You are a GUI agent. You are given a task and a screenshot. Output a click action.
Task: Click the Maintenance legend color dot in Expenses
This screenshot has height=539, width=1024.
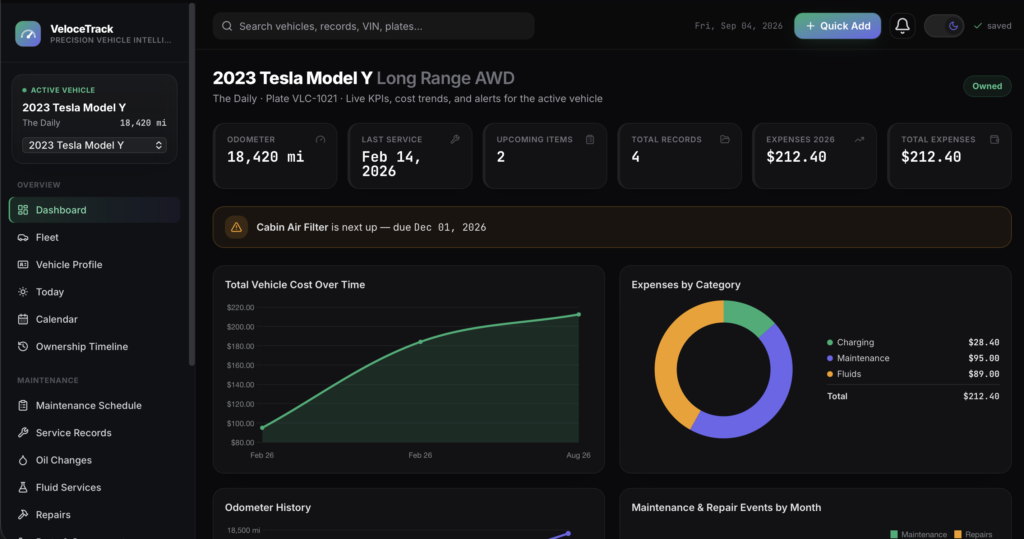point(830,358)
